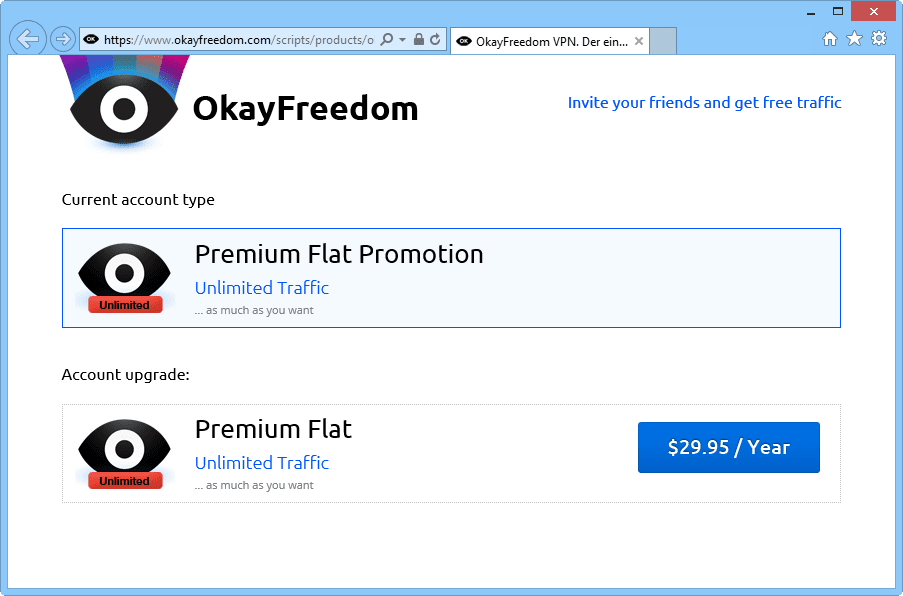Click the Premium Flat upgrade eye icon
Viewport: 903px width, 596px height.
(124, 453)
